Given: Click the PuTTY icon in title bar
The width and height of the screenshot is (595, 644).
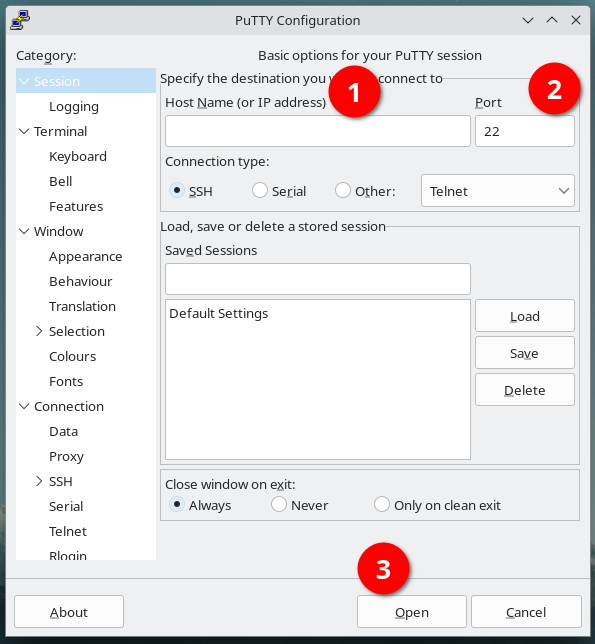Looking at the screenshot, I should coord(20,21).
